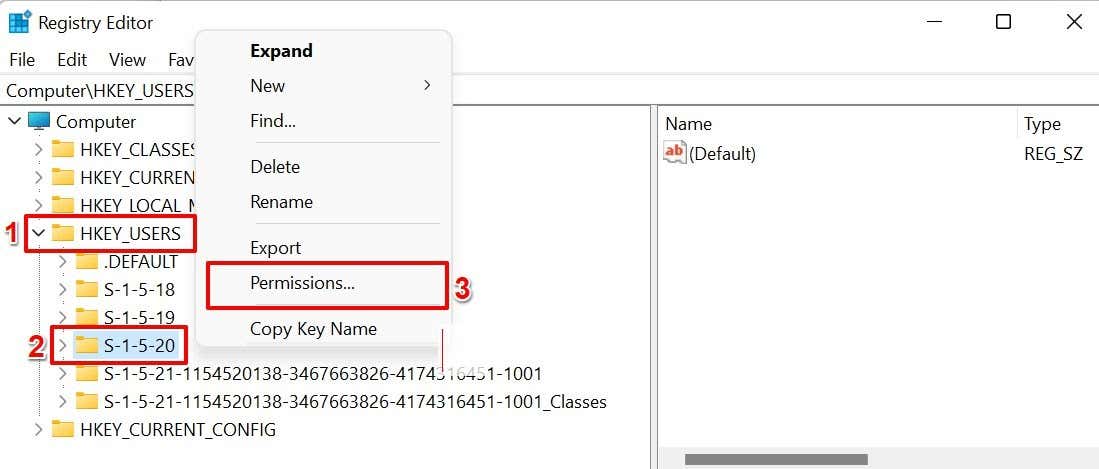This screenshot has width=1099, height=469.
Task: Select the S-1-5-19 key label
Action: coord(139,317)
